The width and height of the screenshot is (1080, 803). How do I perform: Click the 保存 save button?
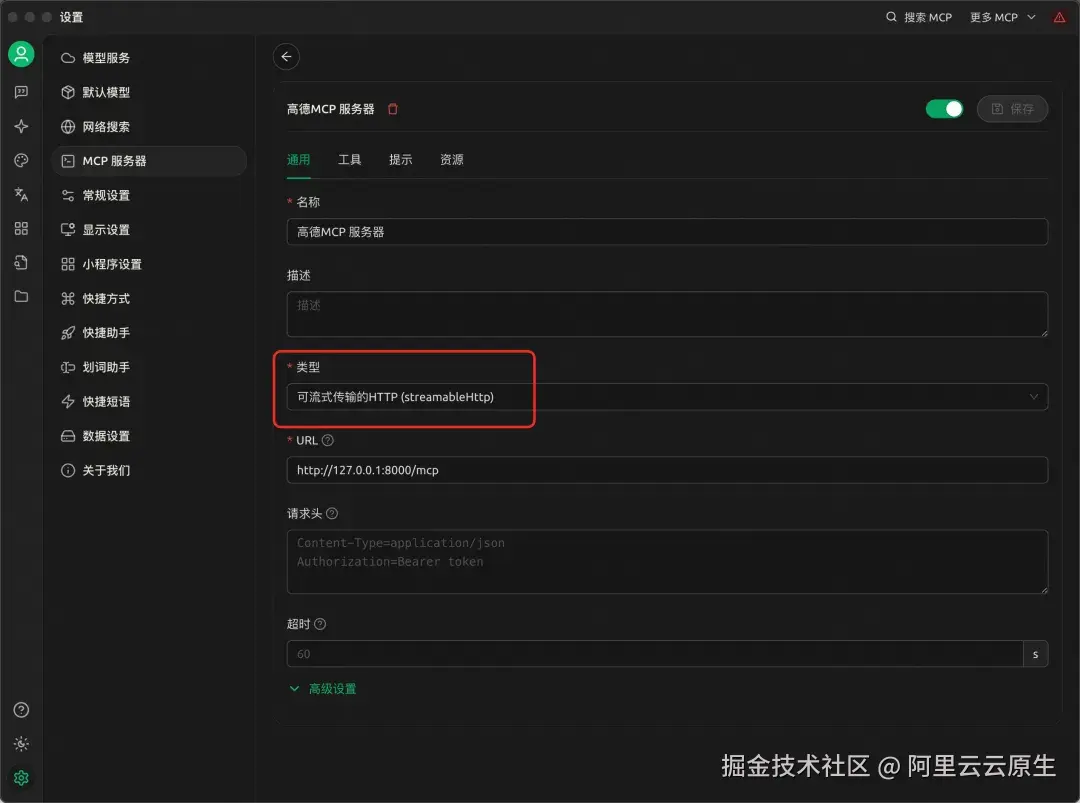tap(1012, 109)
